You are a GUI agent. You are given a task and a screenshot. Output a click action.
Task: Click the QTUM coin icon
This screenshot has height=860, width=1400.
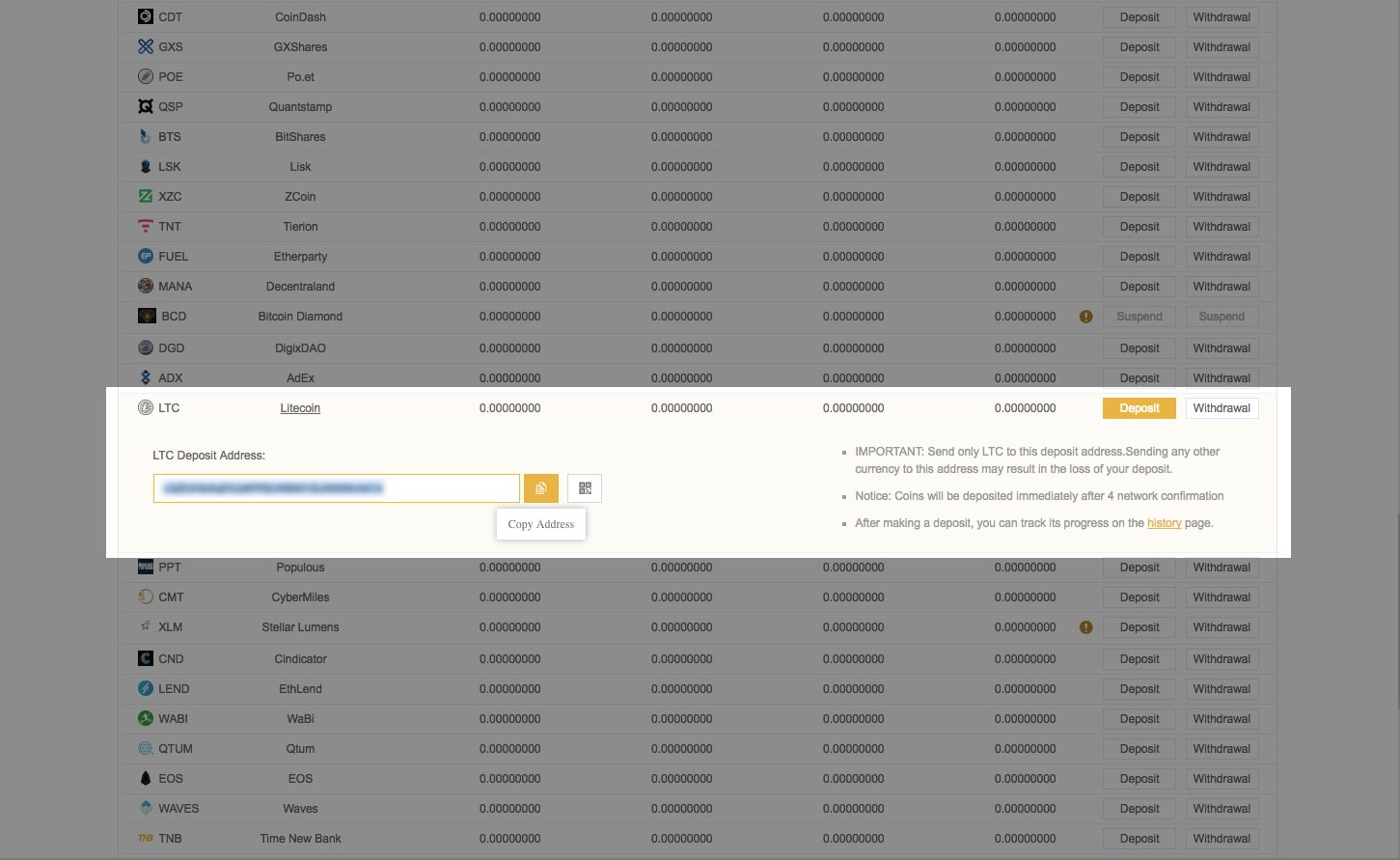pos(146,748)
